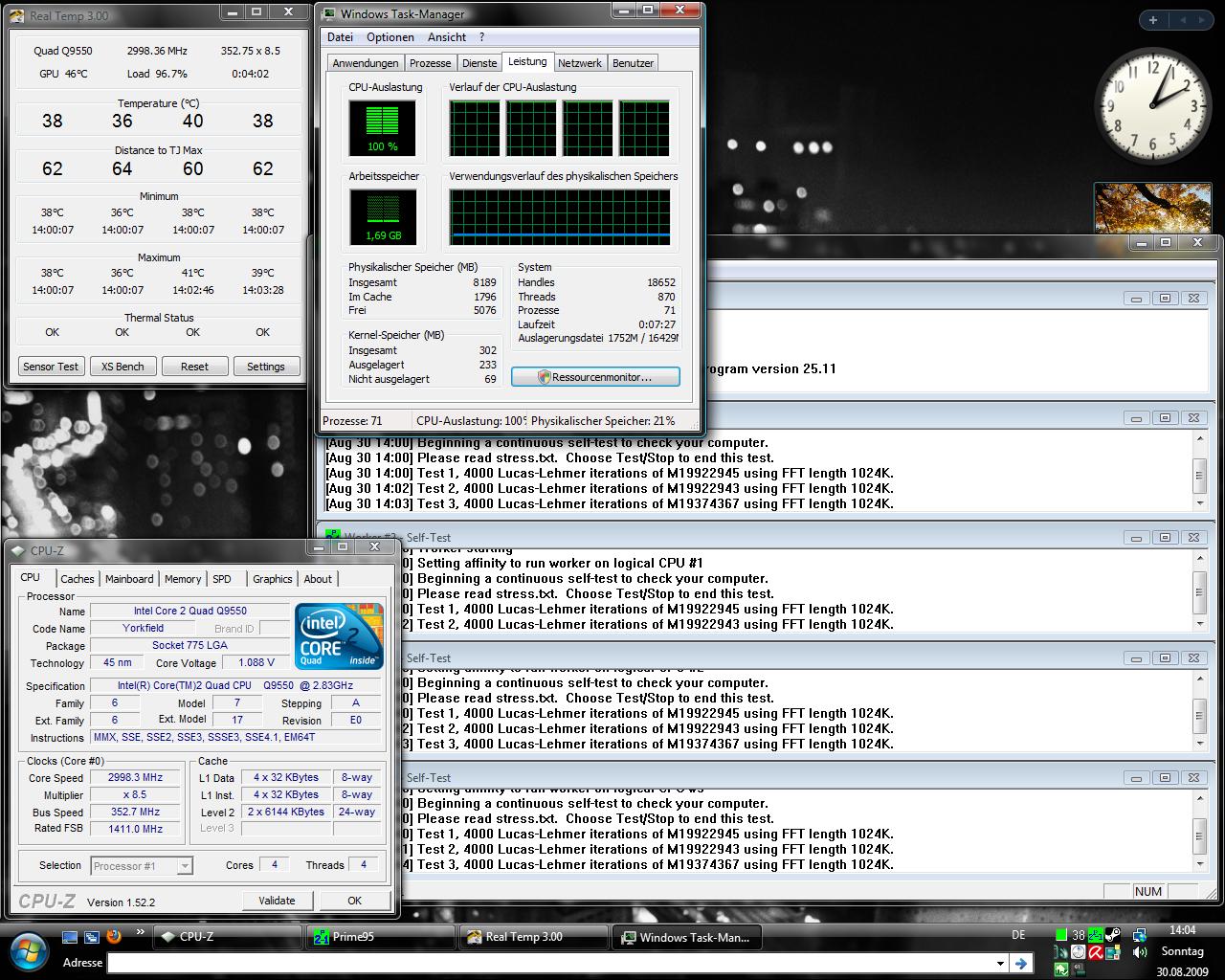Switch to Netzwerk tab
Viewport: 1225px width, 980px height.
(580, 63)
